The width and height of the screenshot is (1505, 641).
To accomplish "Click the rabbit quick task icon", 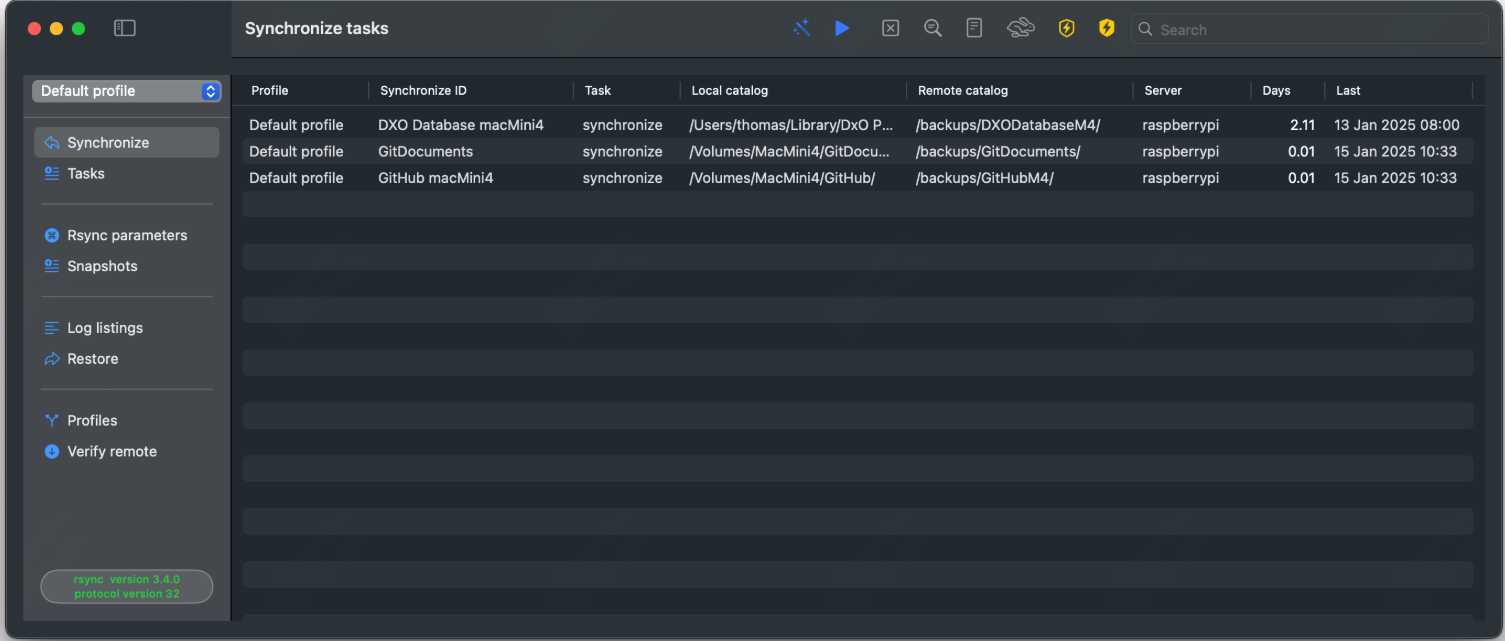I will pos(1020,29).
